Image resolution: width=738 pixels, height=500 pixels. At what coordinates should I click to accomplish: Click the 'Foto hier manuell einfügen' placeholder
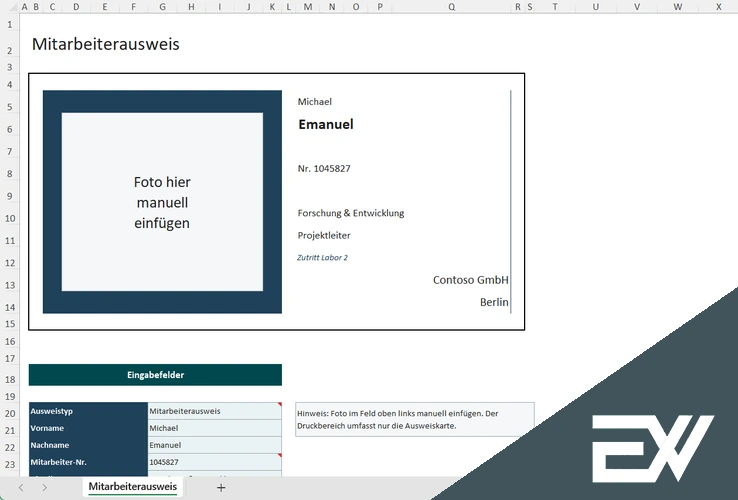tap(162, 202)
